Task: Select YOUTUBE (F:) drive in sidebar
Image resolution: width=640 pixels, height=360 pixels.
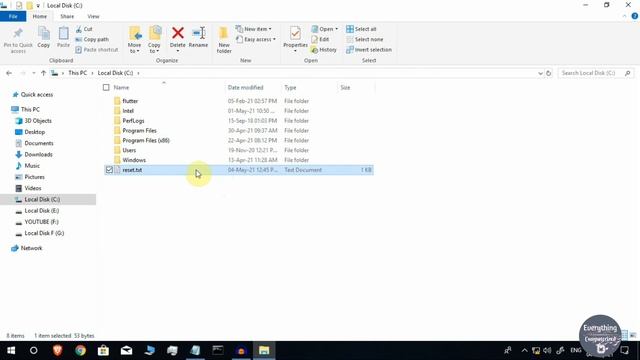Action: [x=41, y=222]
